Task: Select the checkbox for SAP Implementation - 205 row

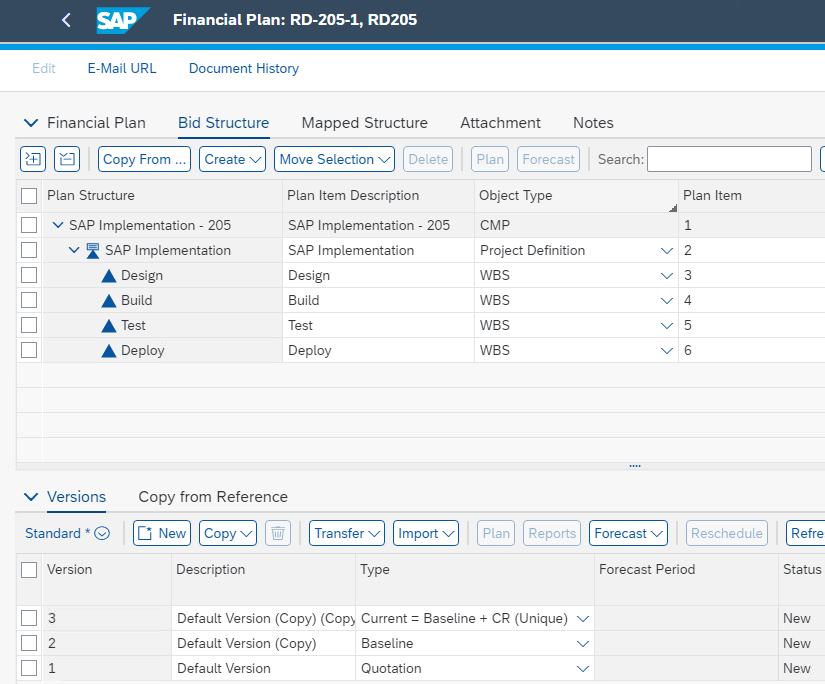Action: [x=29, y=225]
